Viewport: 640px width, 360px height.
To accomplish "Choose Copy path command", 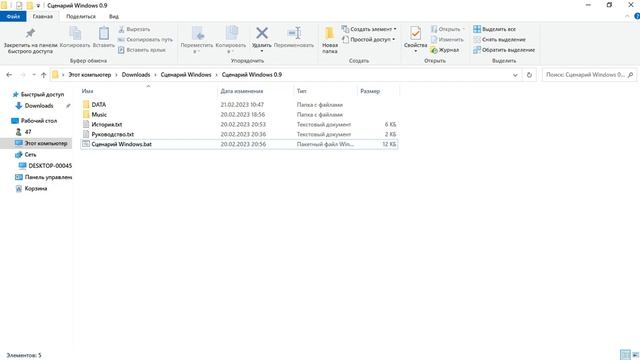I will (145, 40).
